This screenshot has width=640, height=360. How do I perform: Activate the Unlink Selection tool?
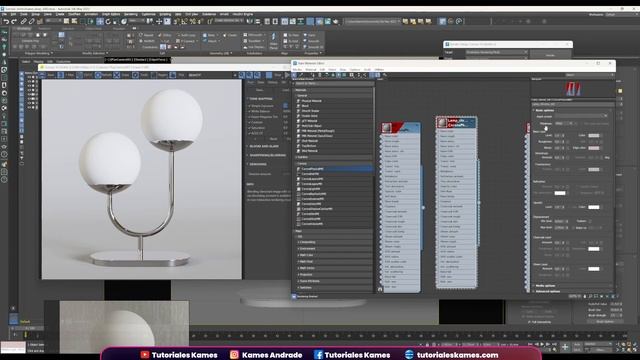31,21
